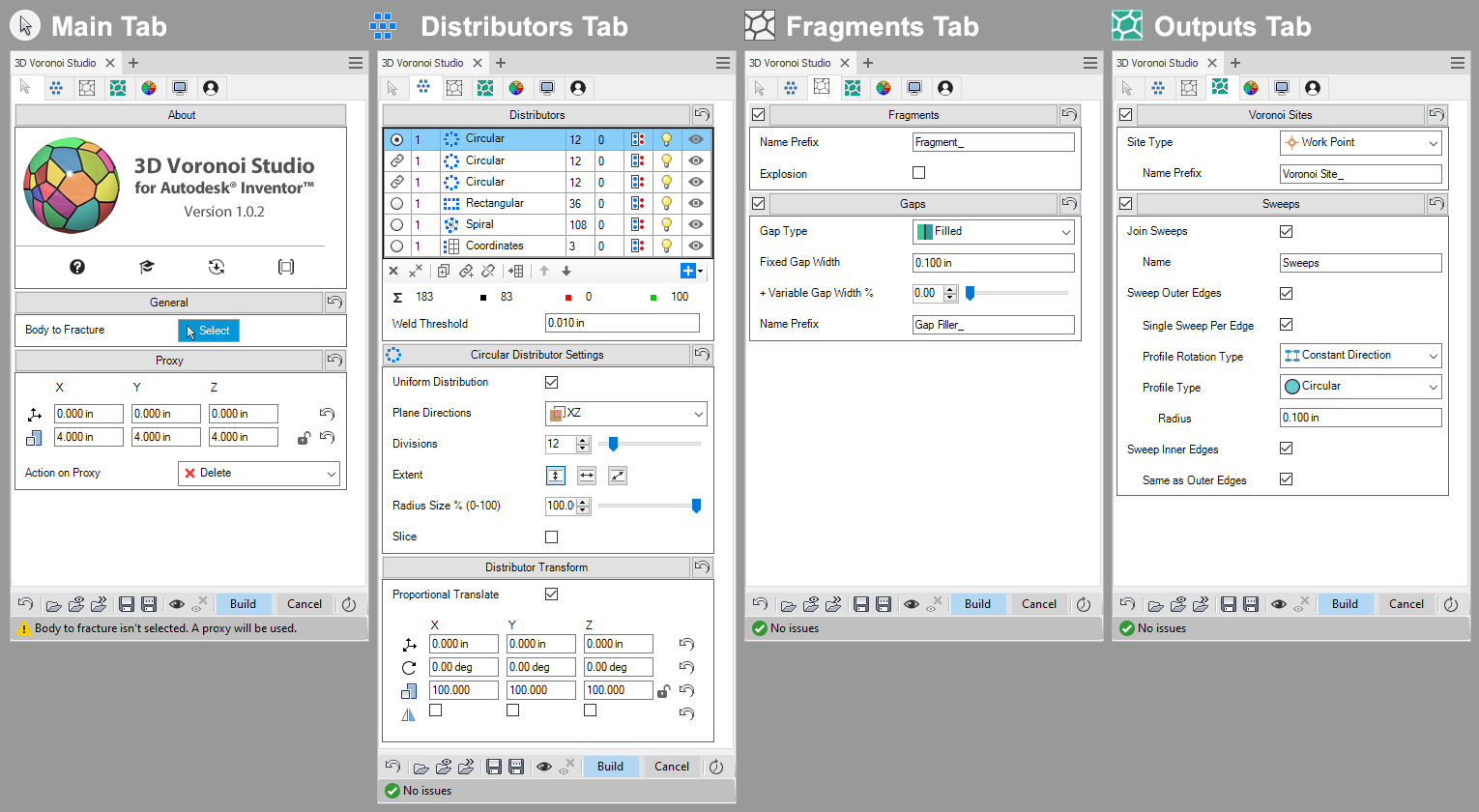The height and width of the screenshot is (812, 1479).
Task: Switch to the monitor display tab in Distributors panel
Action: coord(547,88)
